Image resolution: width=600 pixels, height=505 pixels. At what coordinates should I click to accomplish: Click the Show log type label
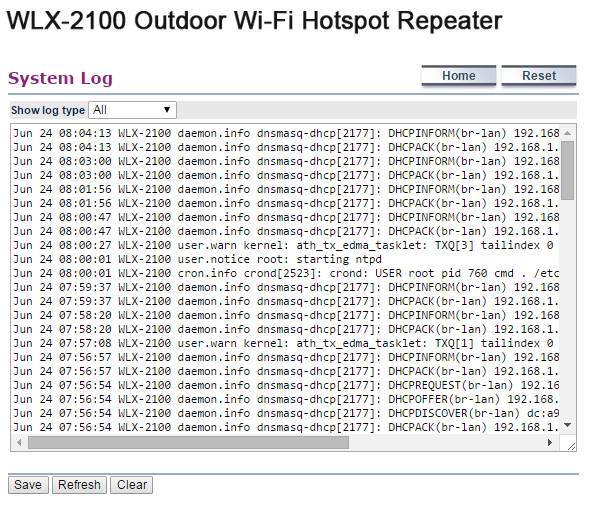[x=48, y=110]
